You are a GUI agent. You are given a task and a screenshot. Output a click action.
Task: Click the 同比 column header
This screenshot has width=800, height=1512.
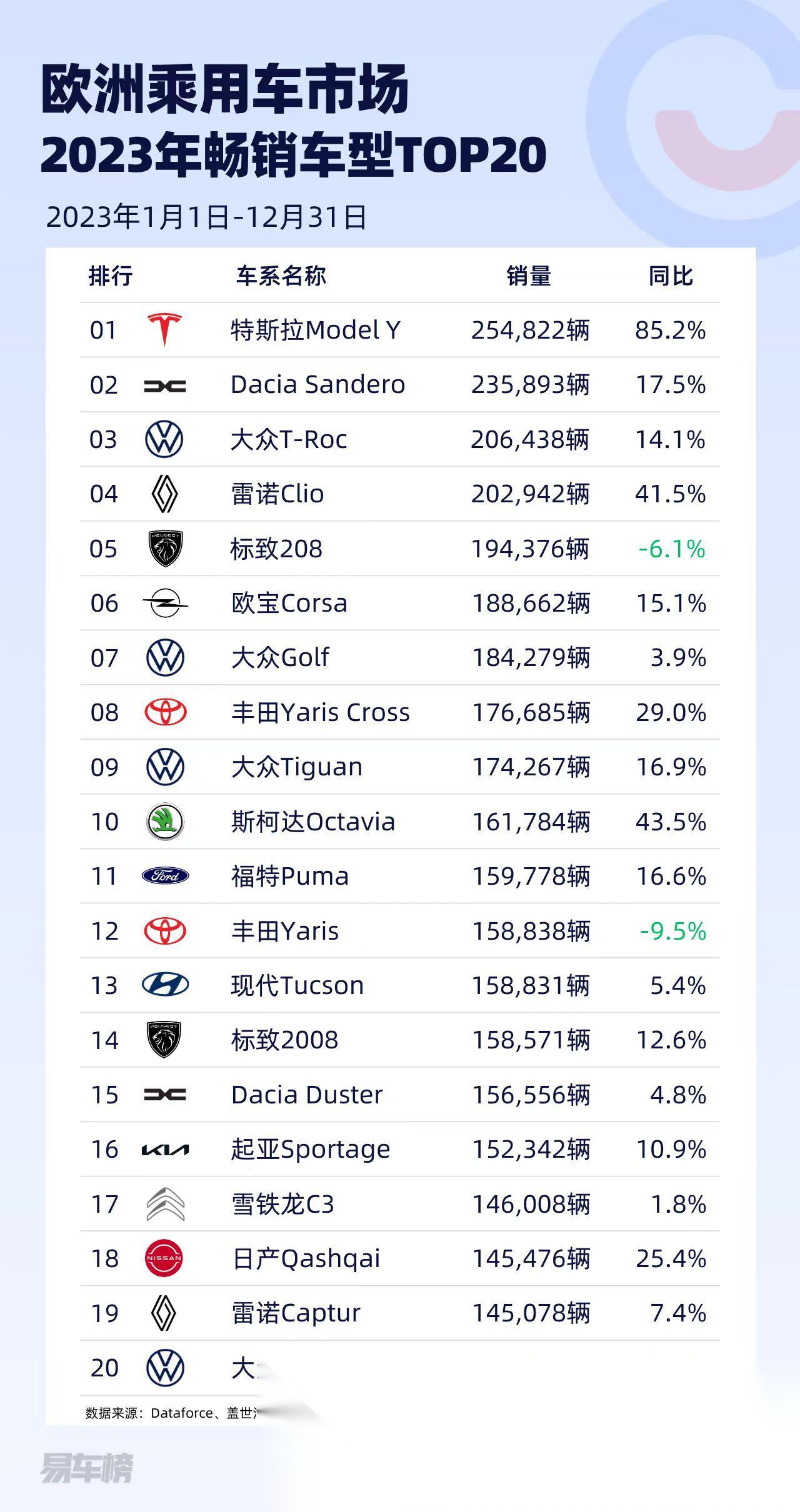coord(671,276)
